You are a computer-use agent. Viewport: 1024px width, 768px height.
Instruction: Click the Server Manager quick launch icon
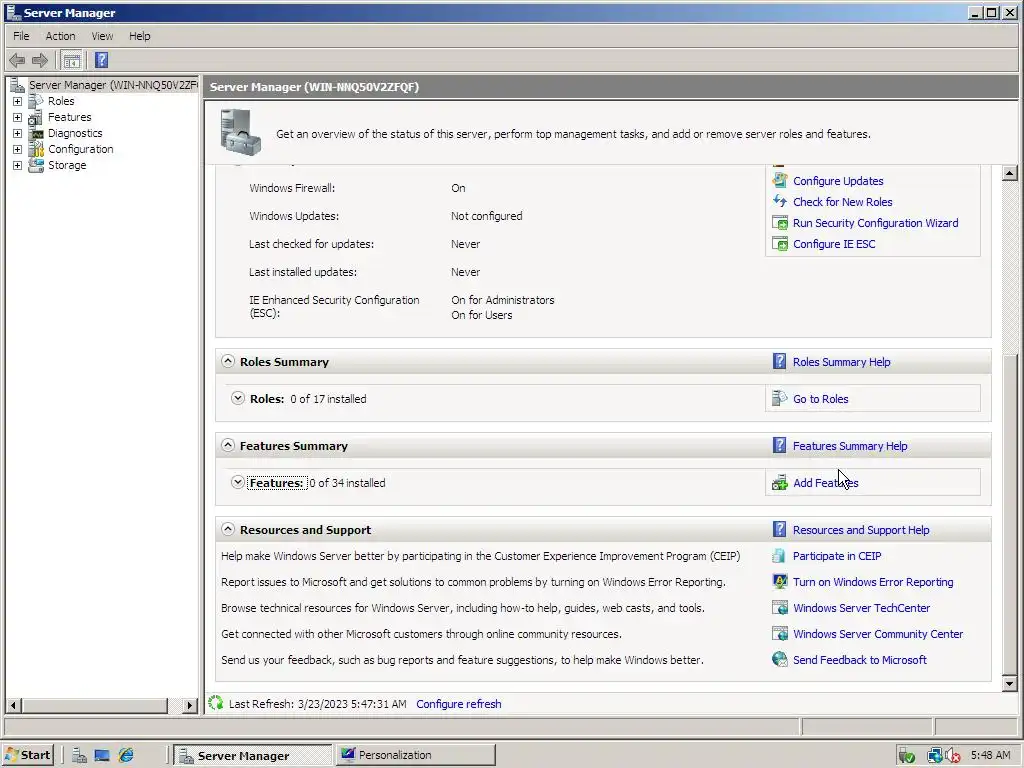[79, 756]
